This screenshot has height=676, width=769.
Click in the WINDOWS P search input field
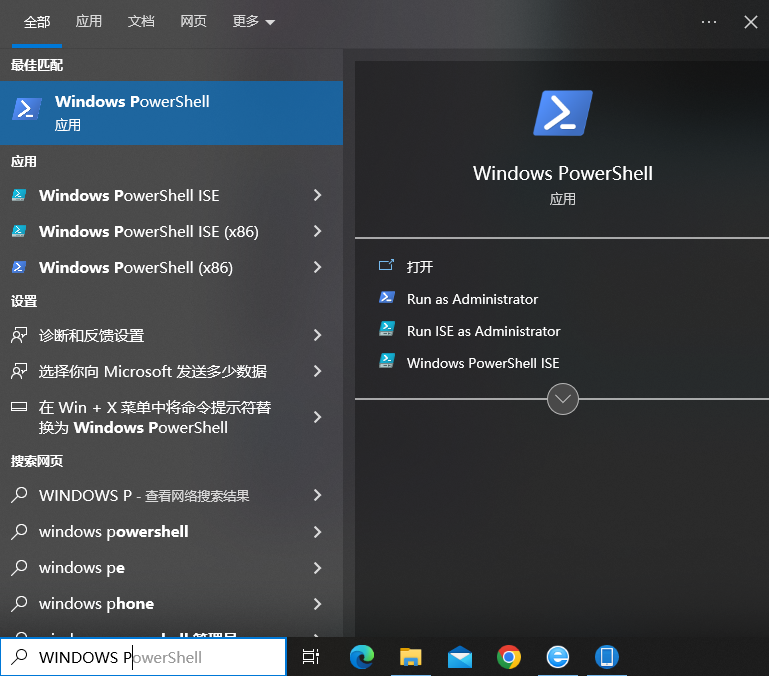coord(143,656)
